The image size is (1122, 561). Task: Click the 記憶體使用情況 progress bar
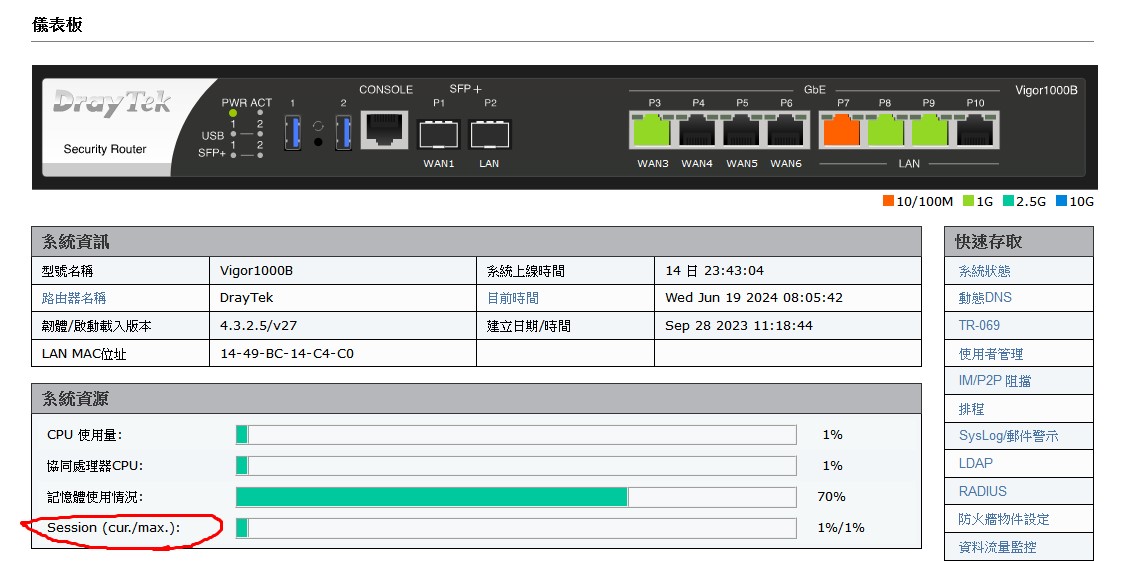(515, 497)
